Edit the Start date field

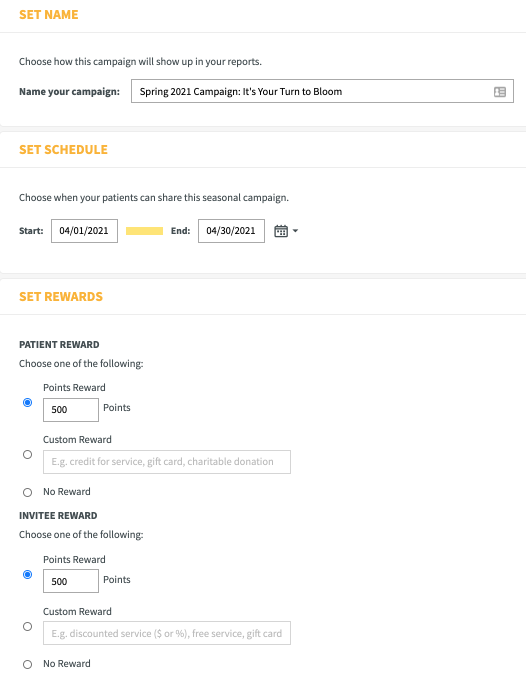(84, 231)
